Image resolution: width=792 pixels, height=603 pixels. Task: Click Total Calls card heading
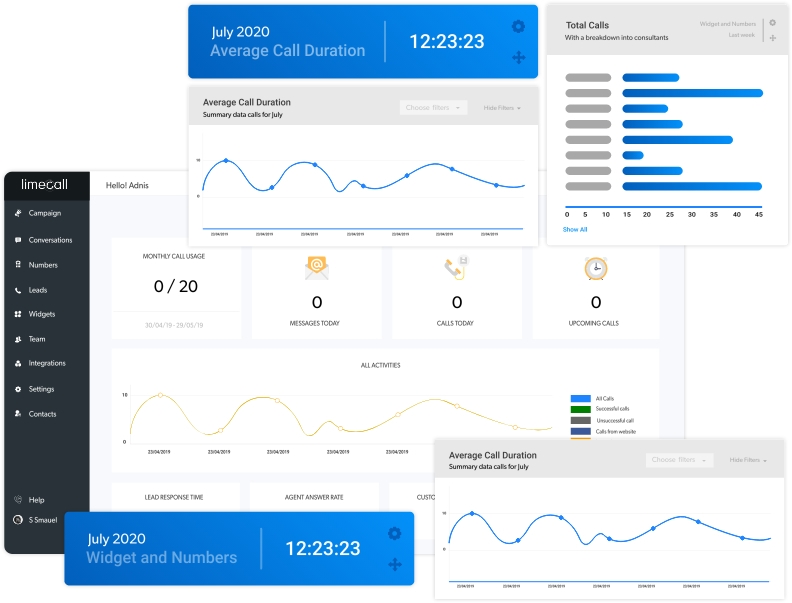click(x=587, y=25)
